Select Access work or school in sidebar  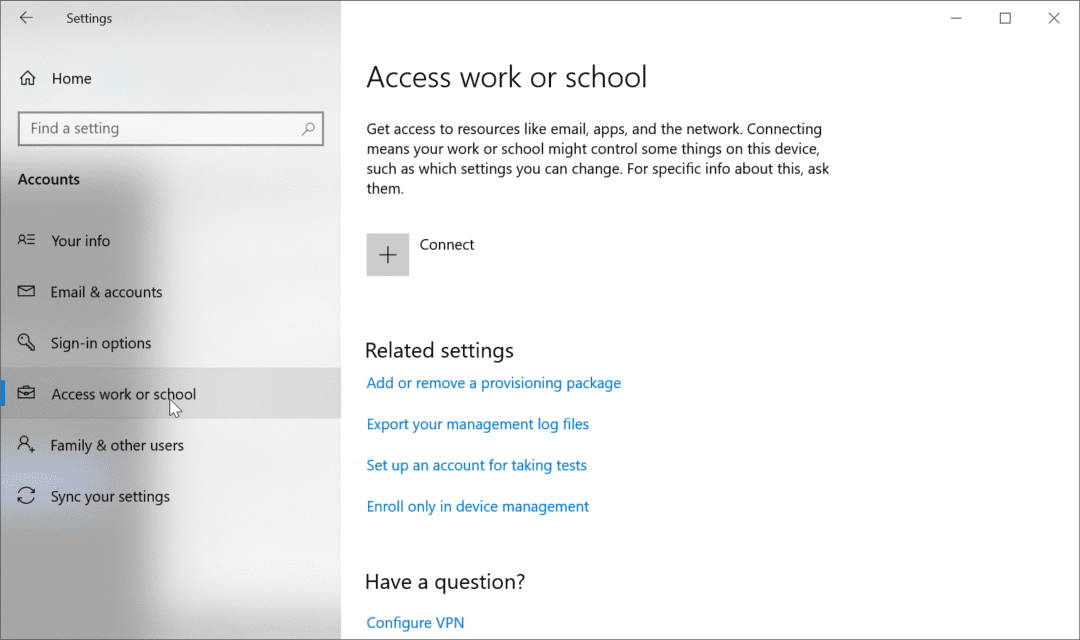click(123, 393)
